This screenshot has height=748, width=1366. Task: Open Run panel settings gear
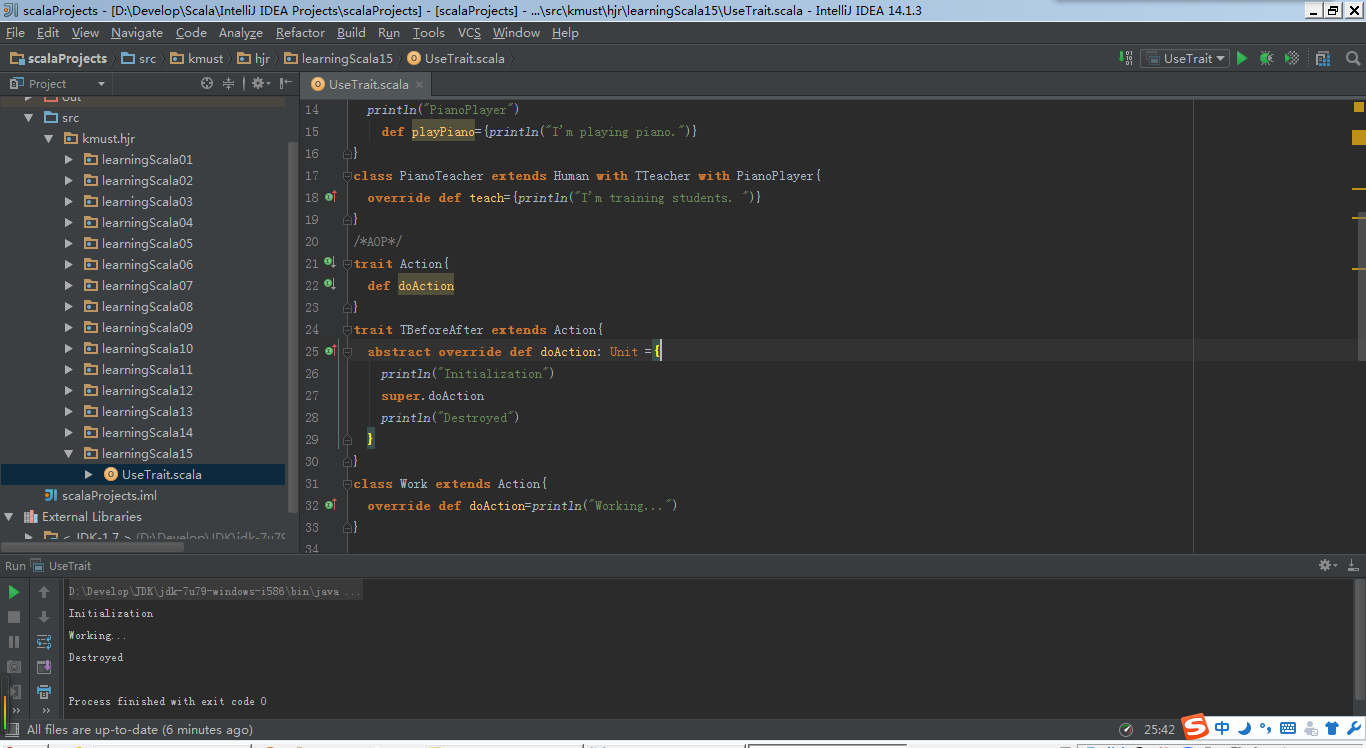tap(1327, 566)
